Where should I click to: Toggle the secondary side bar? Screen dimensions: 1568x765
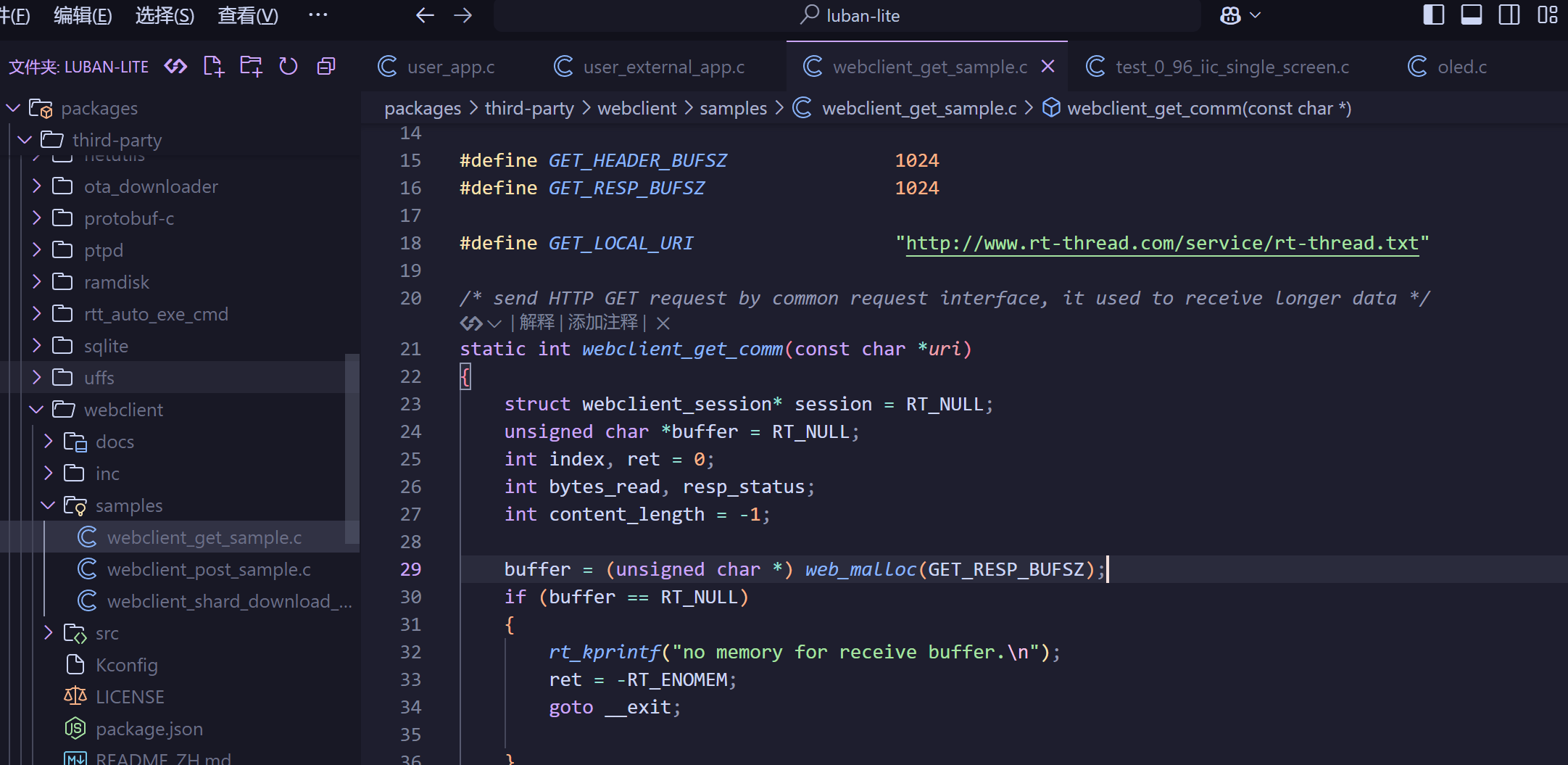point(1509,15)
